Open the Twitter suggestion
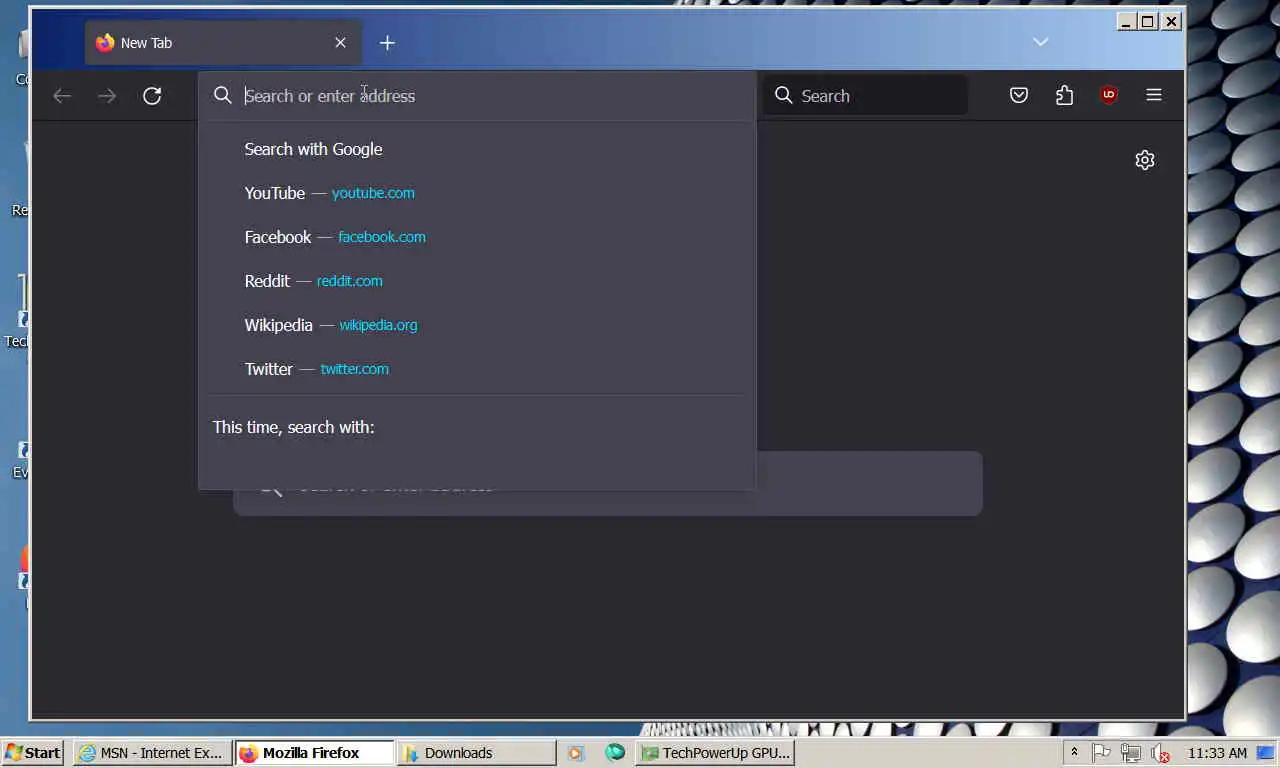The height and width of the screenshot is (768, 1280). pos(477,369)
